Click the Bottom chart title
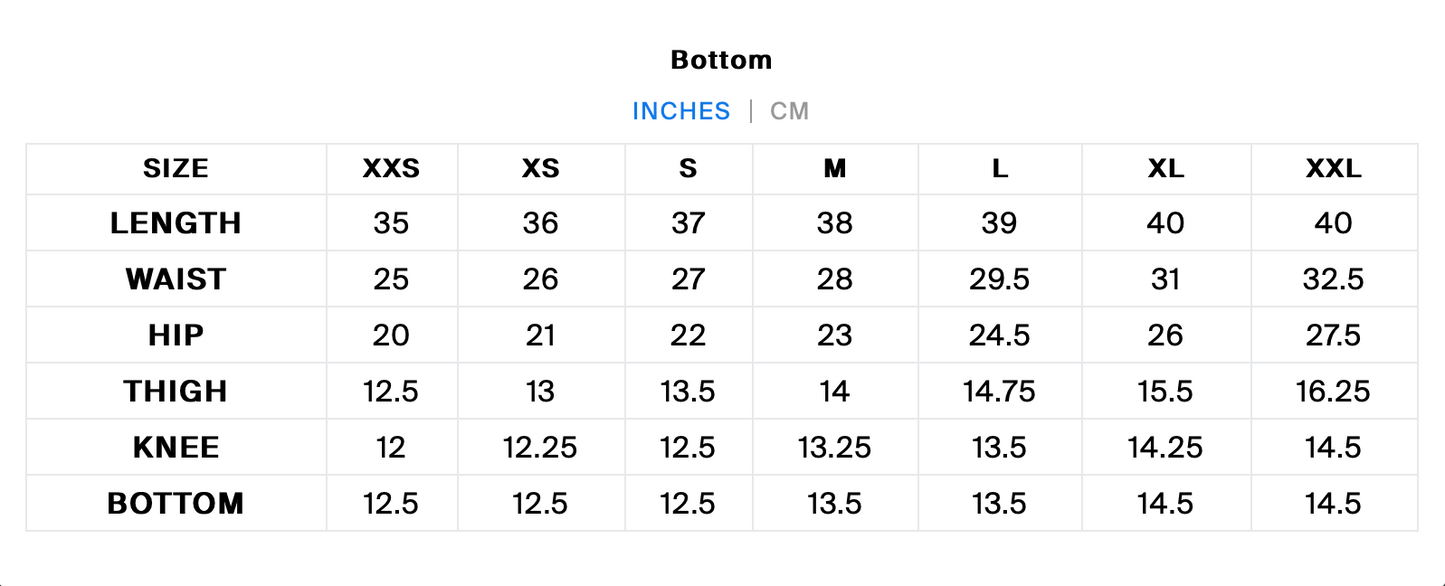 [x=721, y=60]
